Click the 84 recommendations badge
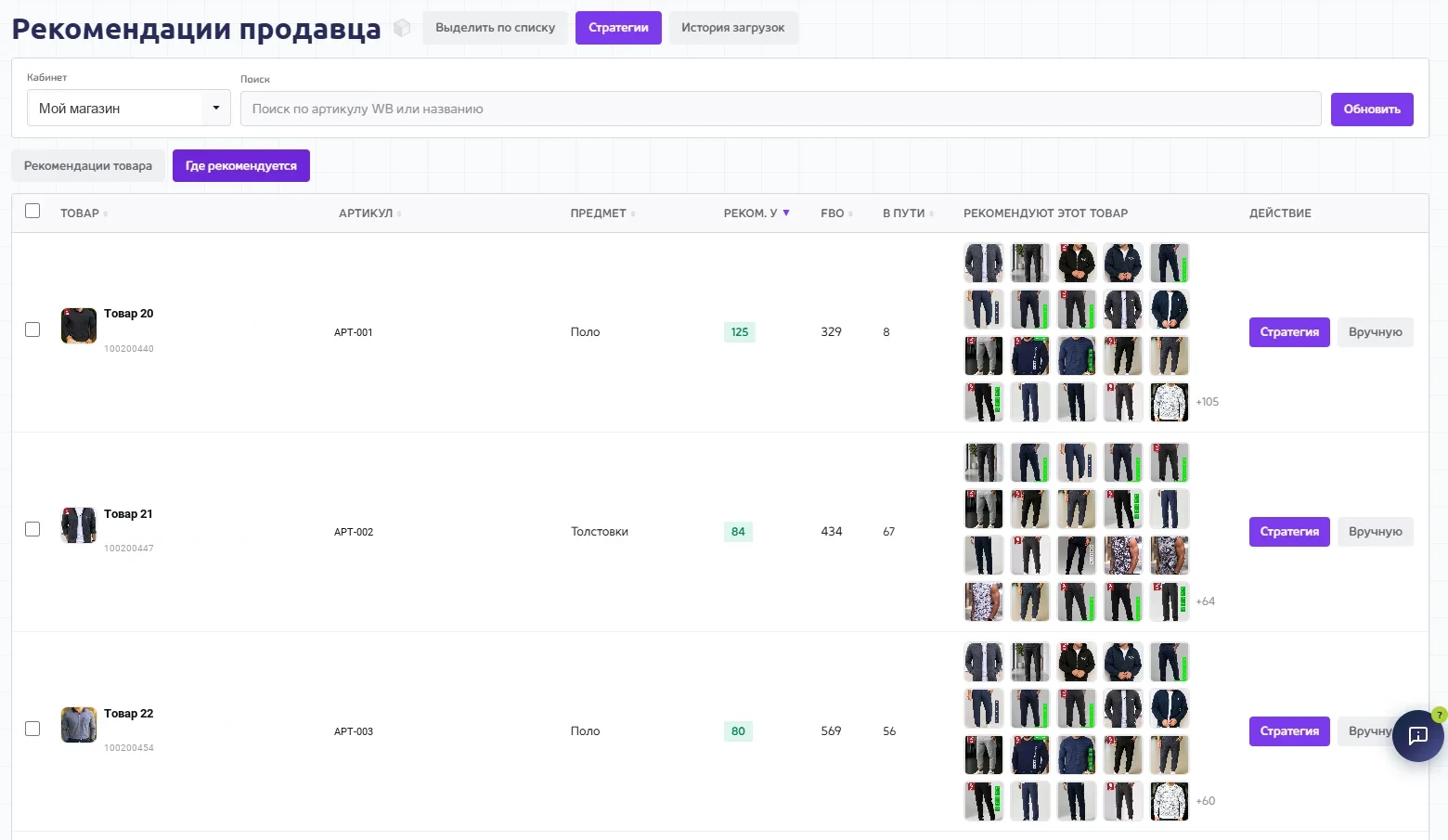Screen dimensions: 1448x840 738,532
